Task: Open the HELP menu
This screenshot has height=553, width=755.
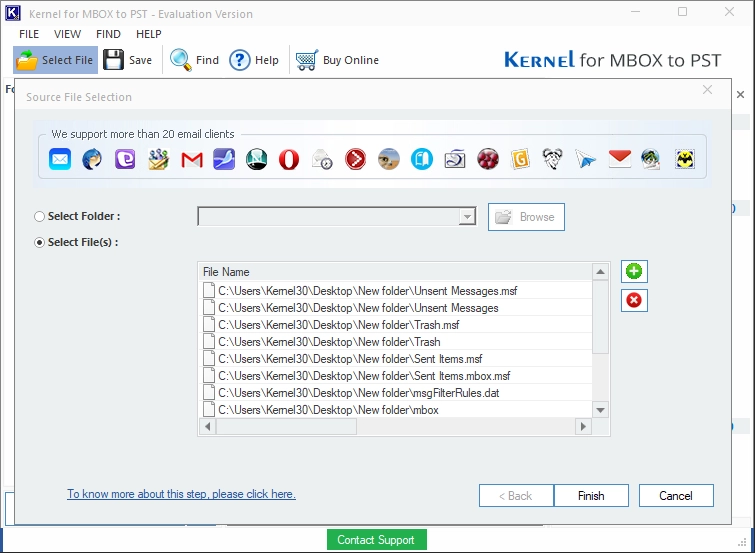Action: 149,34
